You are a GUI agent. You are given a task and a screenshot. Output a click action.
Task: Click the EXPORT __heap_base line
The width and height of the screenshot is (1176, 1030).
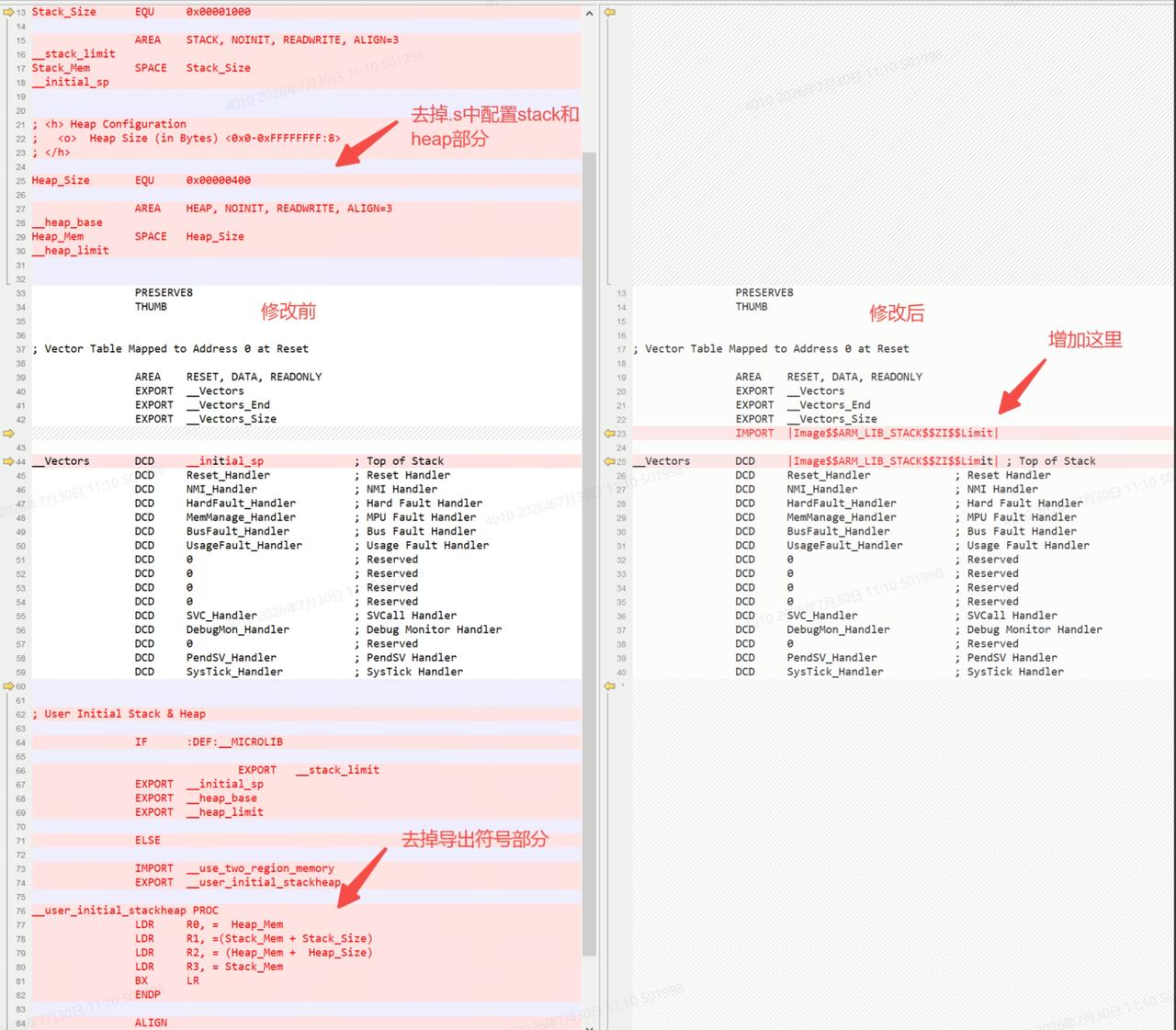306,798
